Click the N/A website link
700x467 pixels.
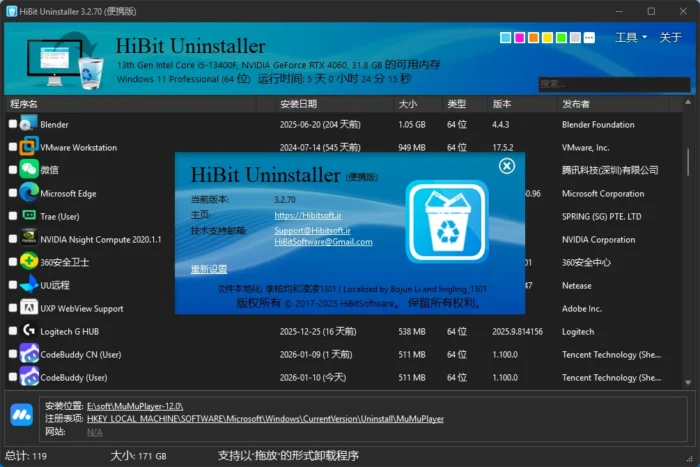click(95, 432)
